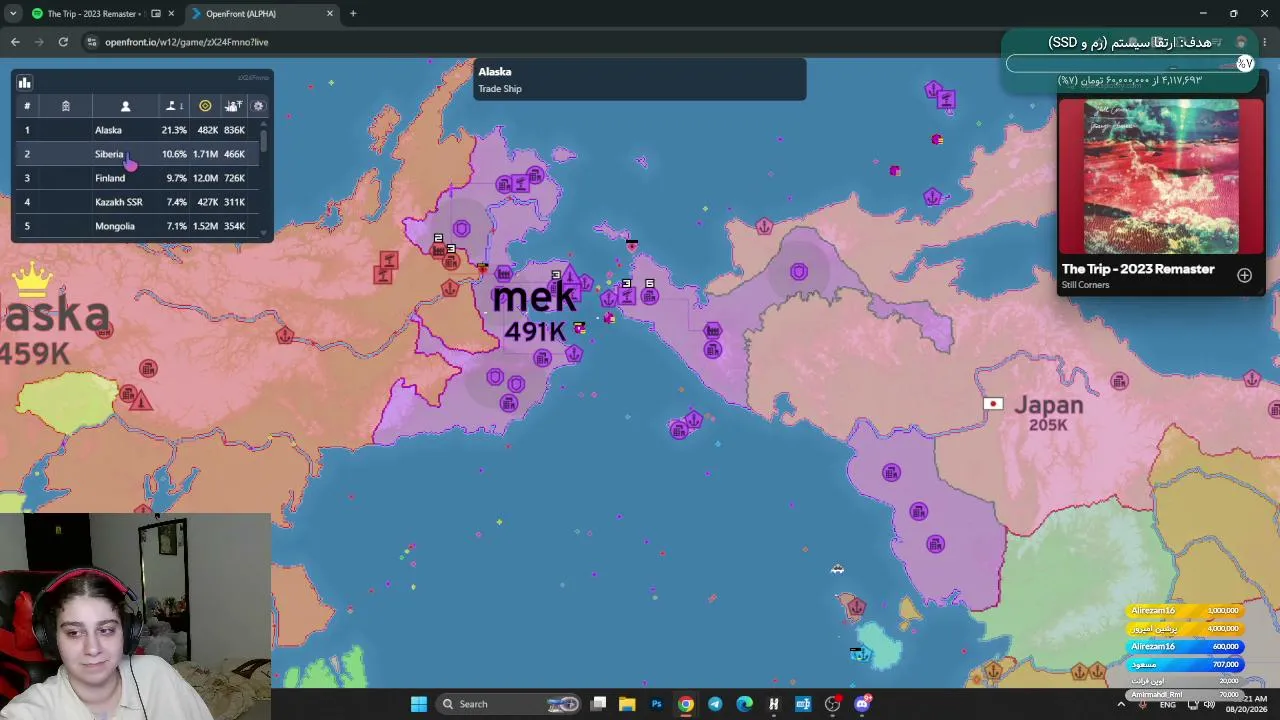Open The Trip album cover art

point(1161,177)
